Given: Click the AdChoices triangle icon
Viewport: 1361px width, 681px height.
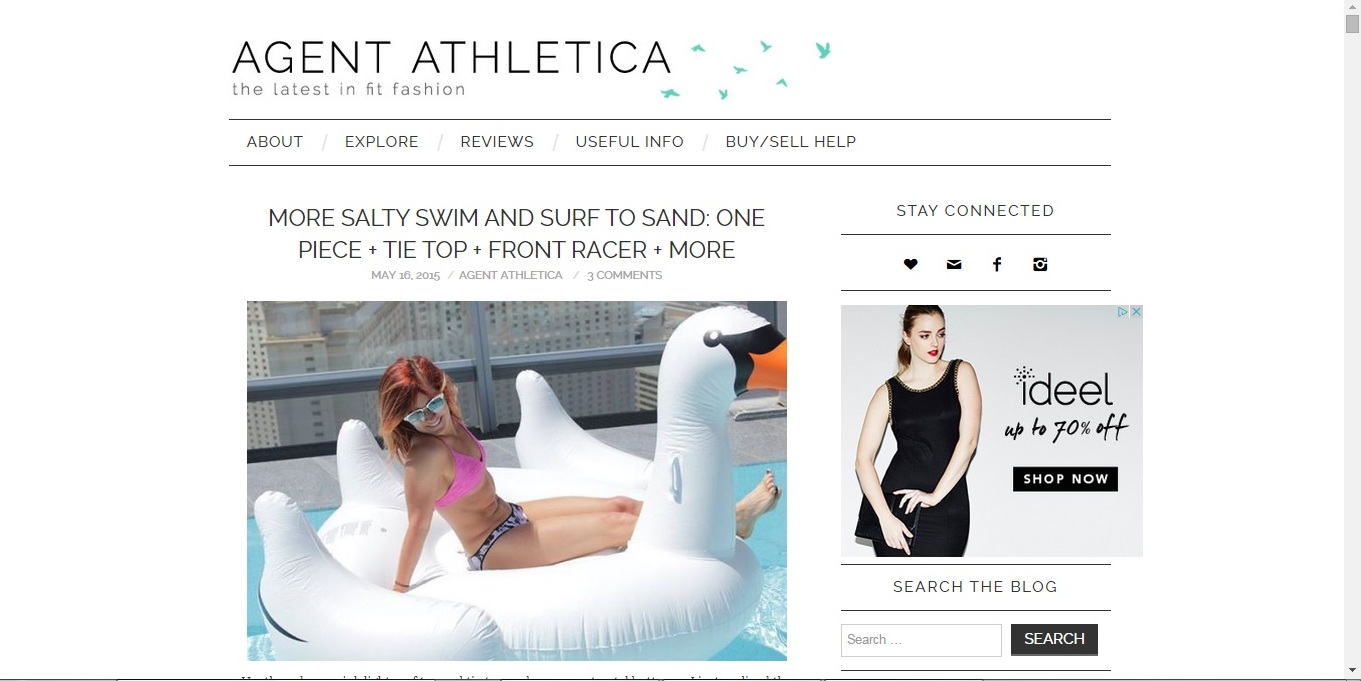Looking at the screenshot, I should tap(1123, 312).
